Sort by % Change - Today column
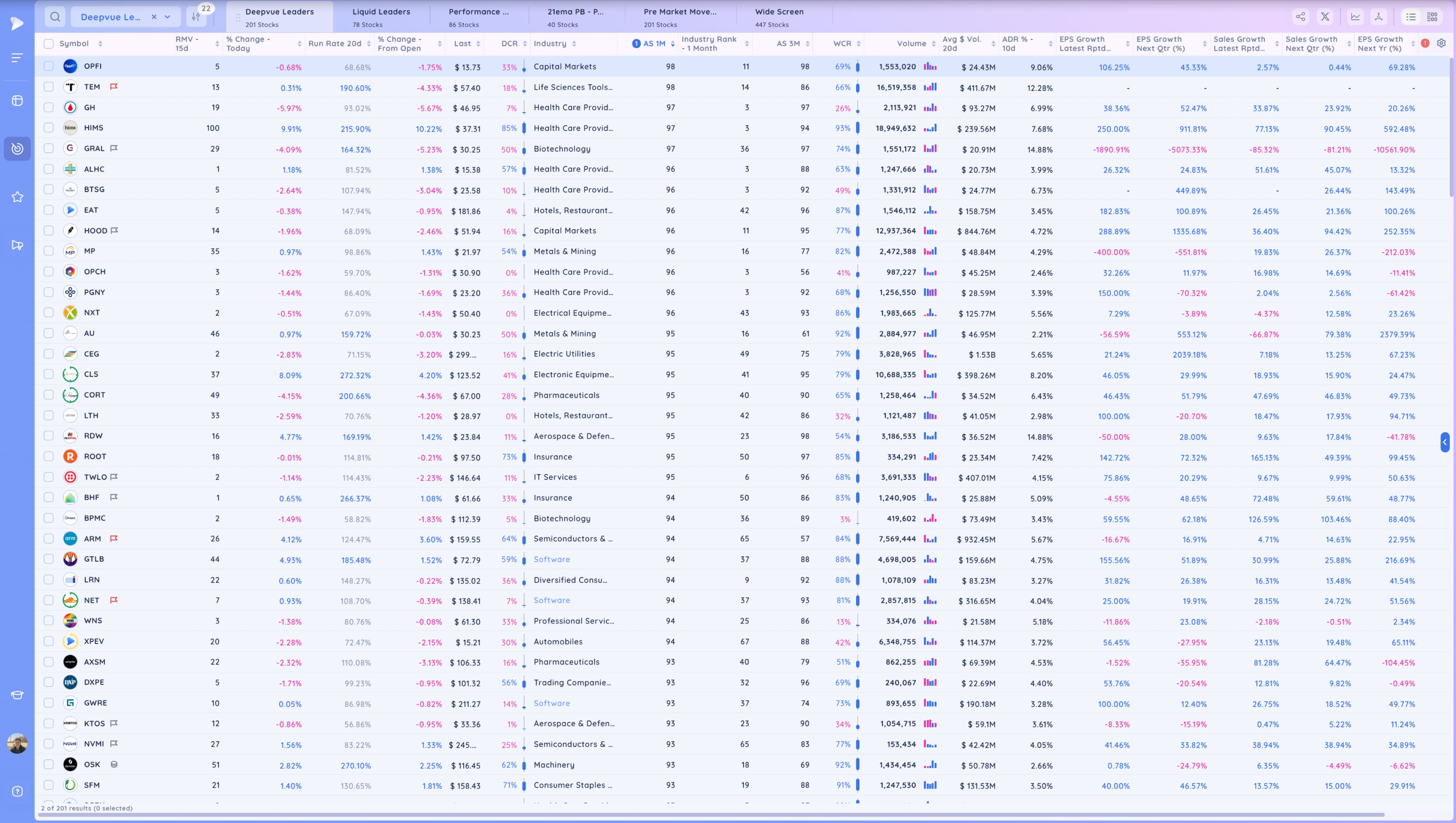Screen dimensions: 1456x823 click(x=299, y=44)
